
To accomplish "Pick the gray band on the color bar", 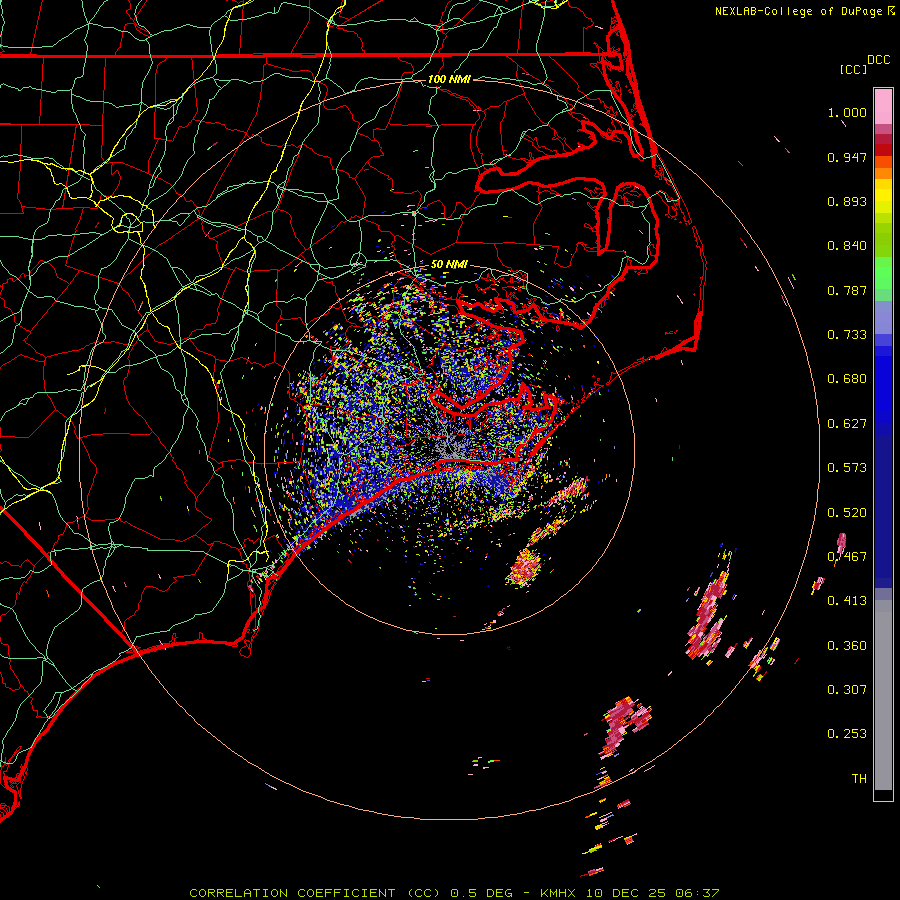I will coord(883,695).
